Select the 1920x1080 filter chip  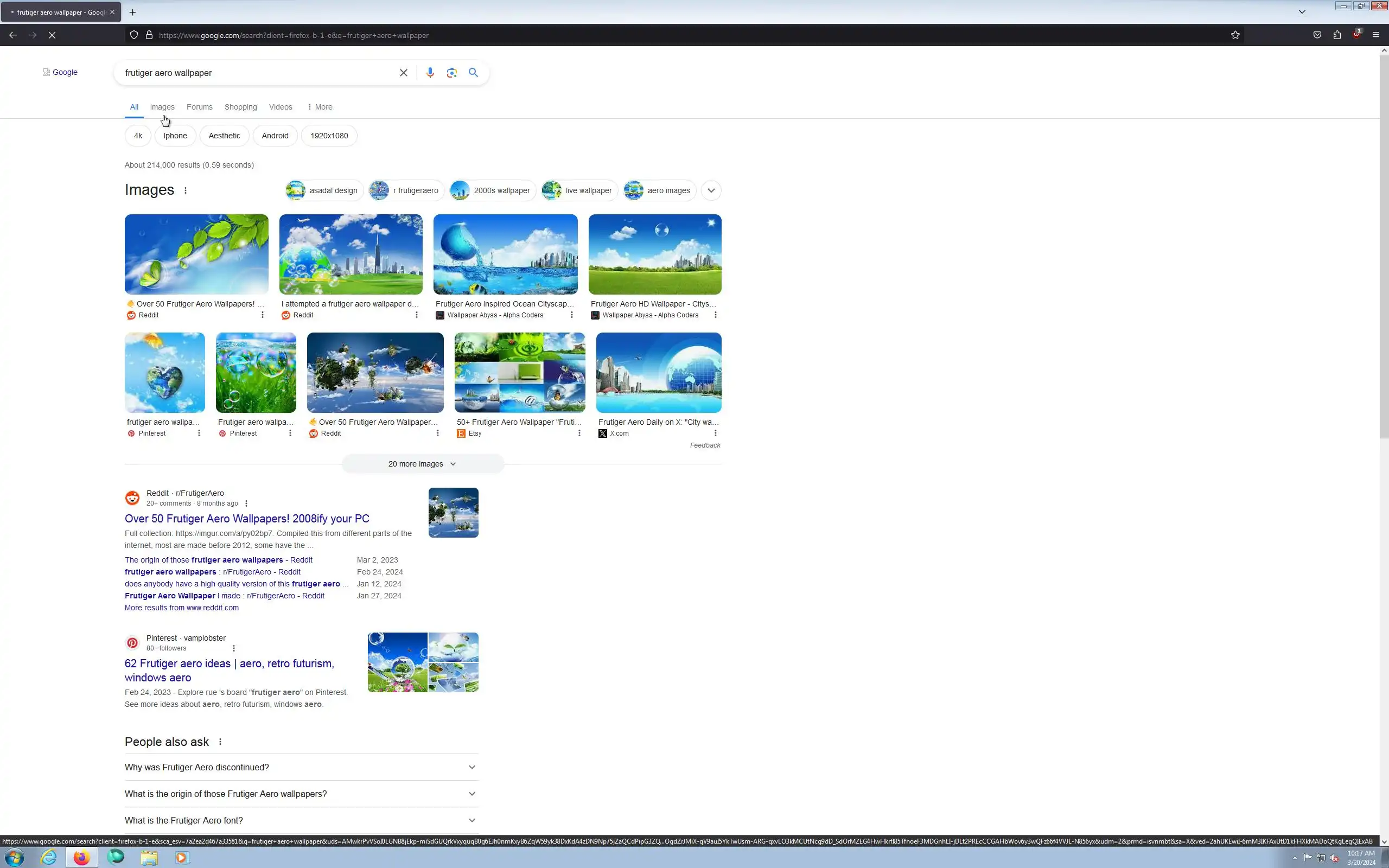(x=329, y=136)
